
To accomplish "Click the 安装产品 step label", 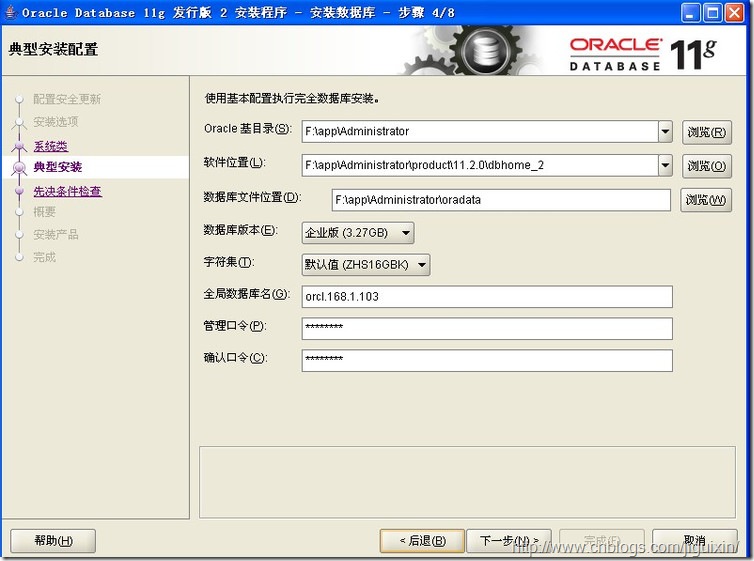I will click(56, 235).
